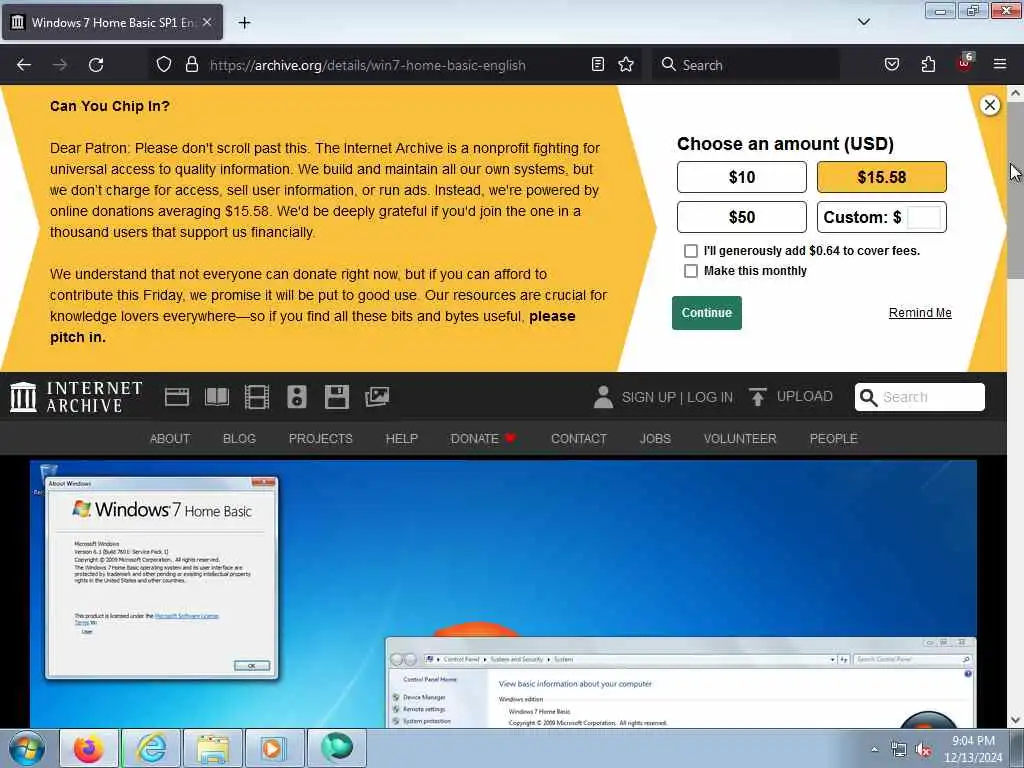Click the Remind Me link

pyautogui.click(x=920, y=313)
